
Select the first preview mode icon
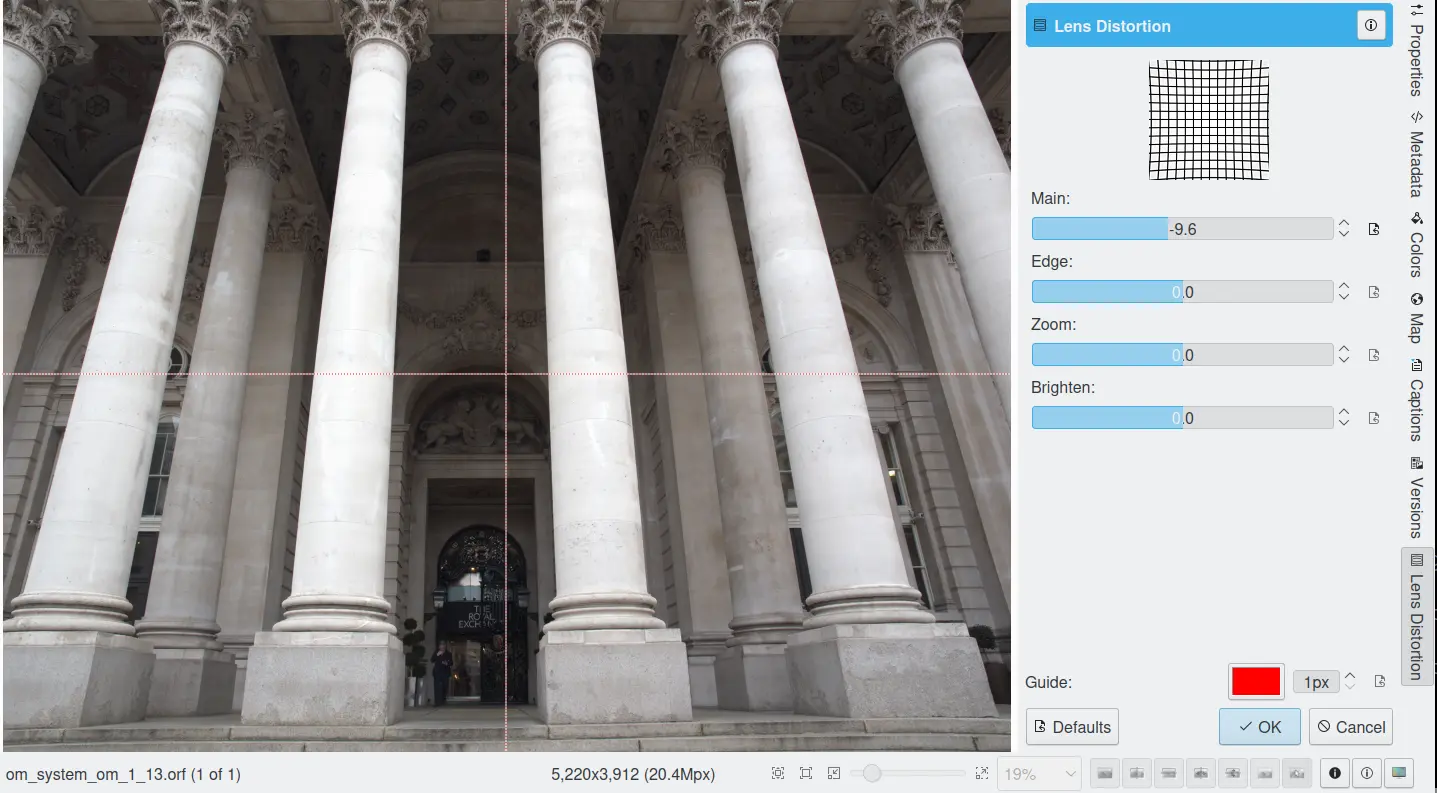click(x=1103, y=773)
